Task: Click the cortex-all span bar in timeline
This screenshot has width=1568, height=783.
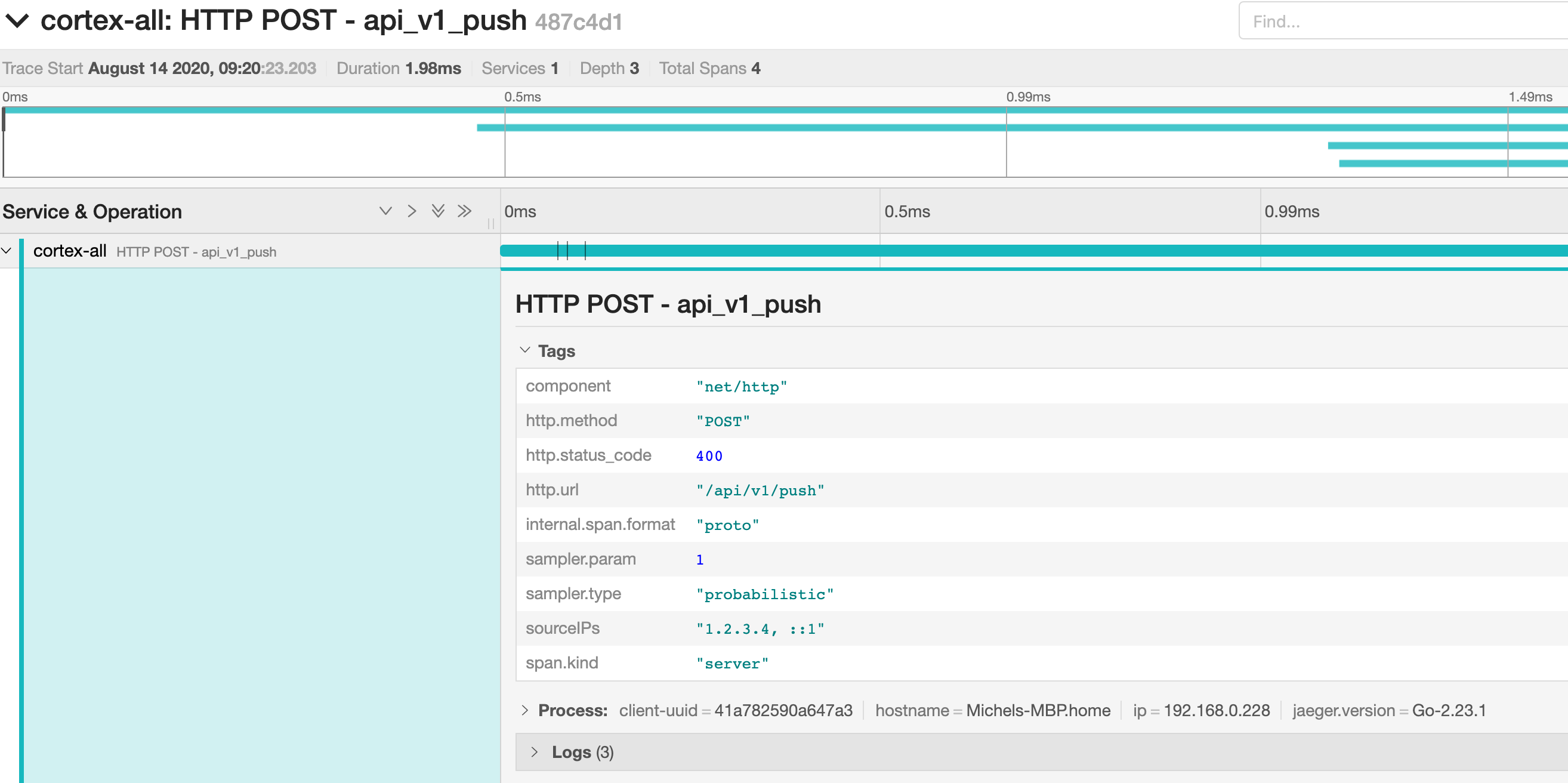Action: click(x=1035, y=251)
